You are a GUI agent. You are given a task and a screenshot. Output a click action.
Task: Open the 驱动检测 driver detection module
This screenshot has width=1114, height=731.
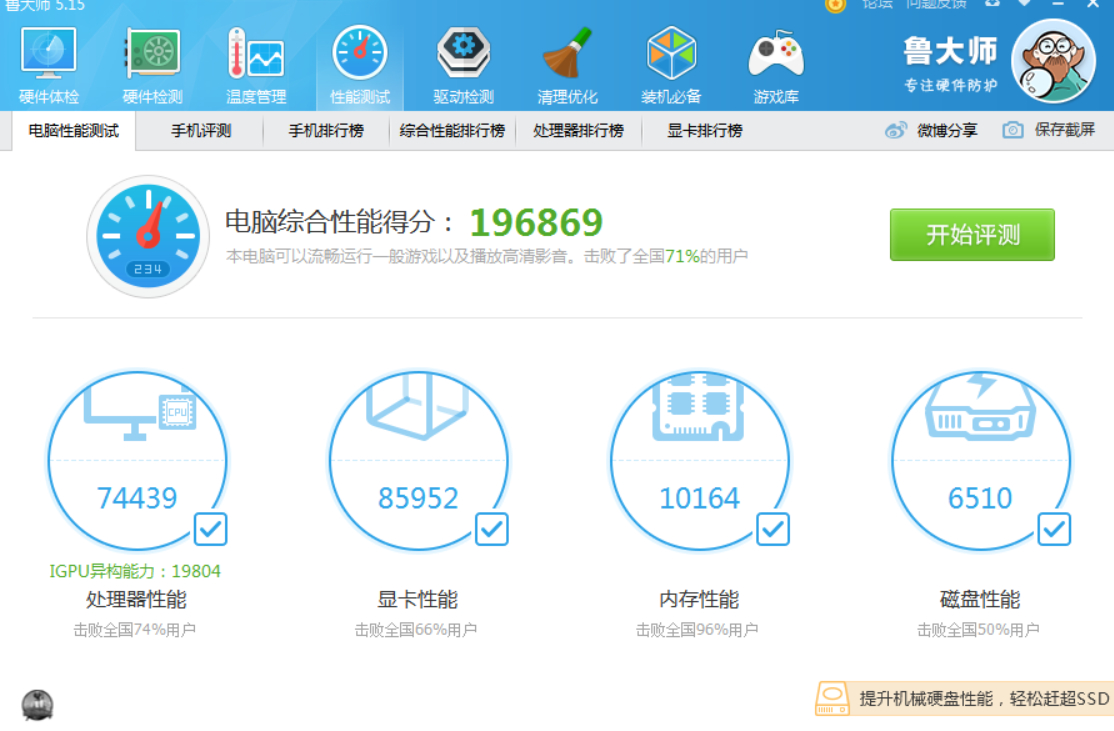463,66
